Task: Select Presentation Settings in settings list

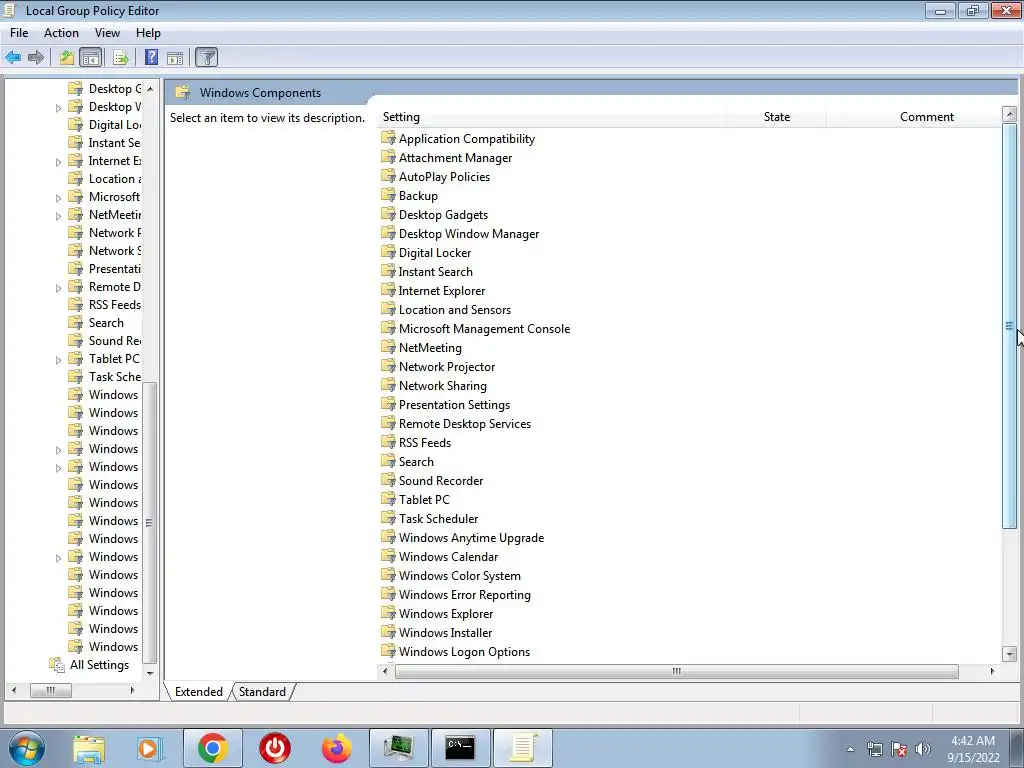Action: pyautogui.click(x=454, y=404)
